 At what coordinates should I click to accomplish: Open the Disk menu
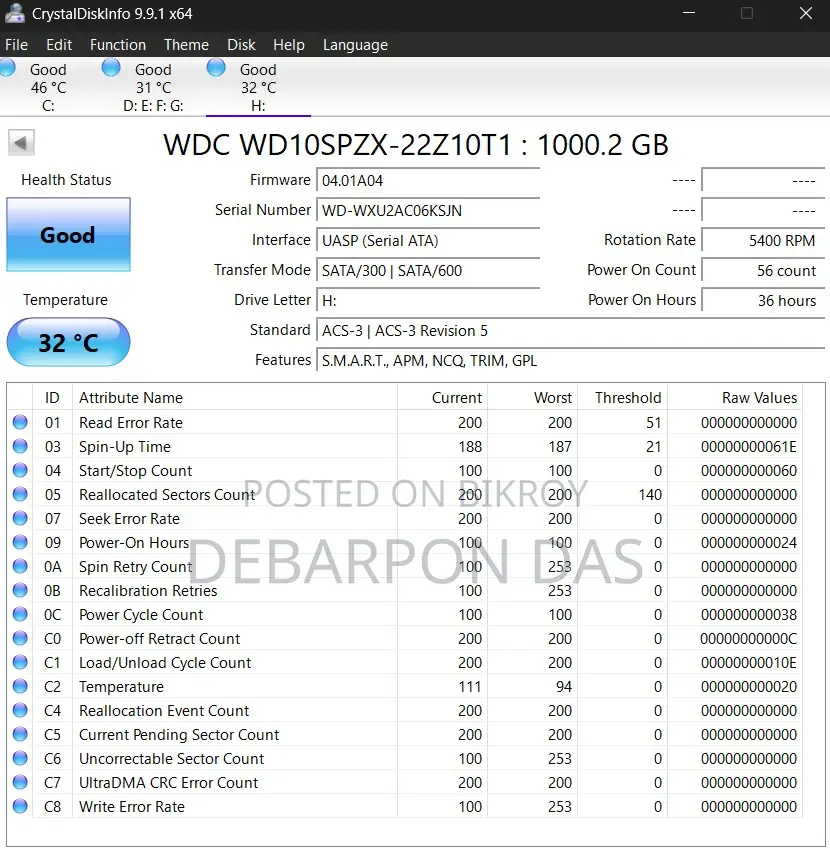click(241, 44)
